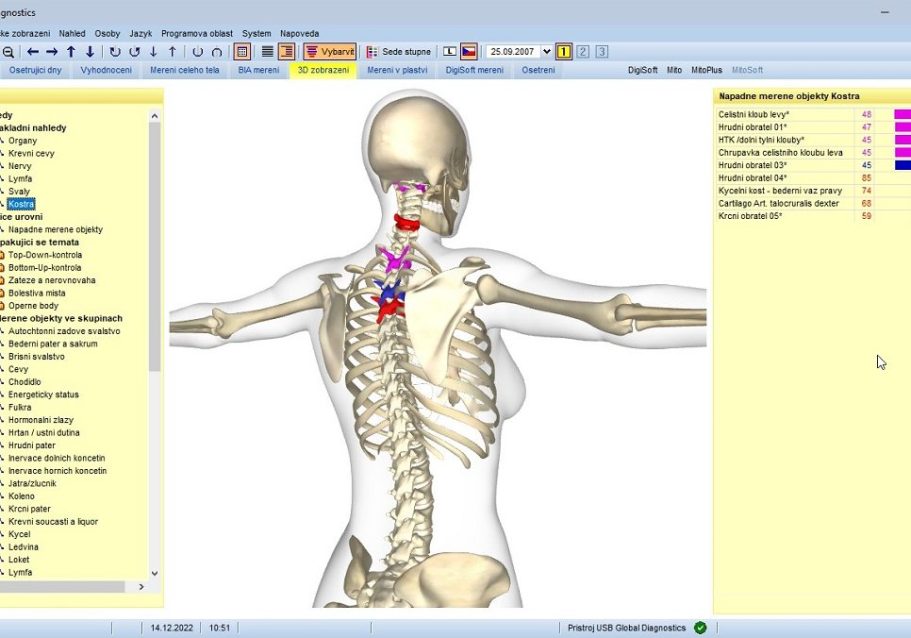
Task: Click blue color bar for Hrudni obratel 03
Action: [902, 165]
